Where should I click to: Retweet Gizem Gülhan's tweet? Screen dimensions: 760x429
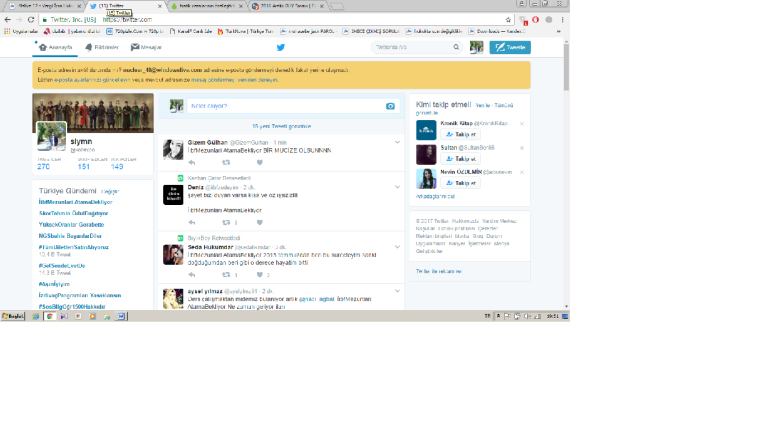coord(226,163)
